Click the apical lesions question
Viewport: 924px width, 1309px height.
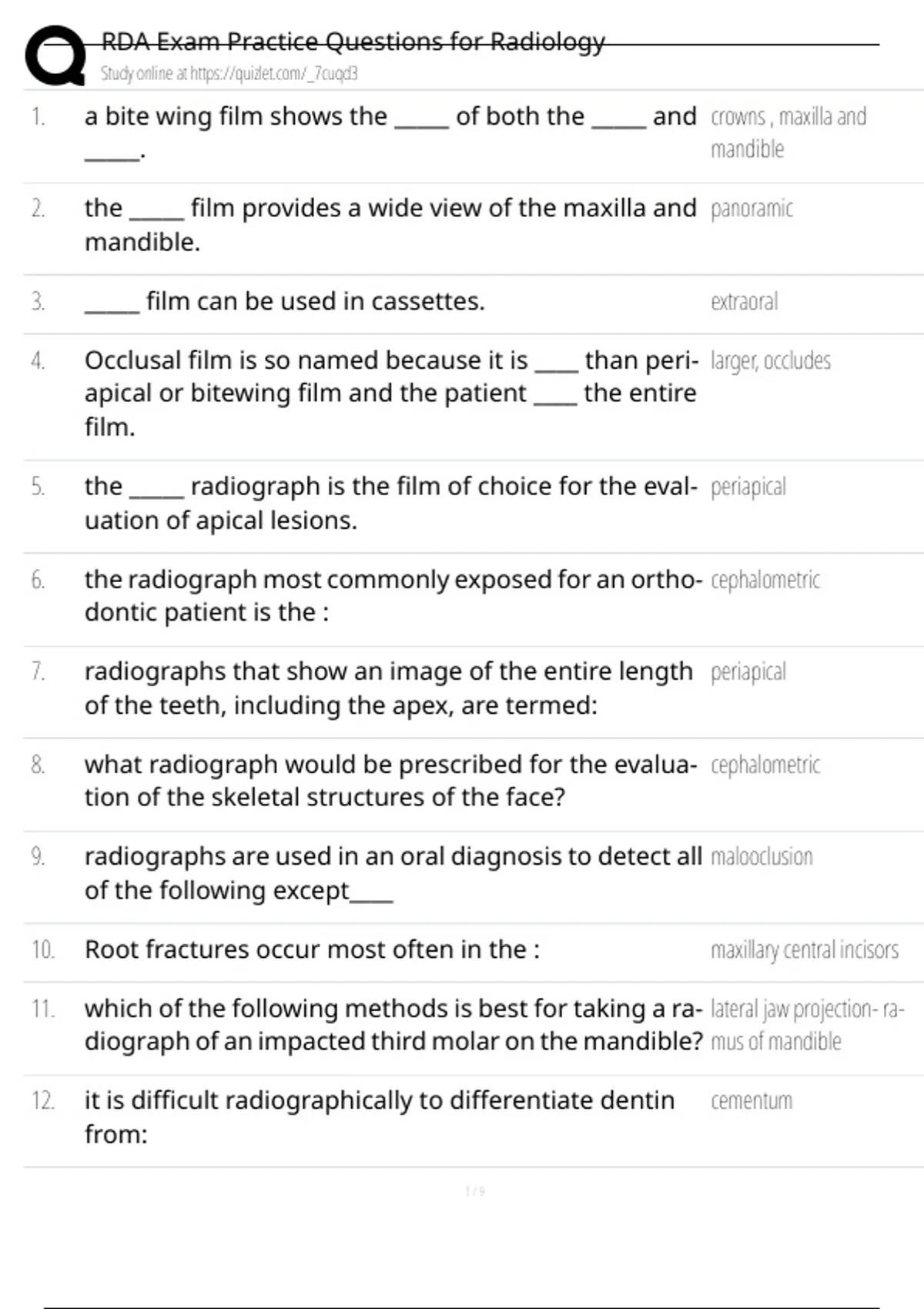point(390,503)
